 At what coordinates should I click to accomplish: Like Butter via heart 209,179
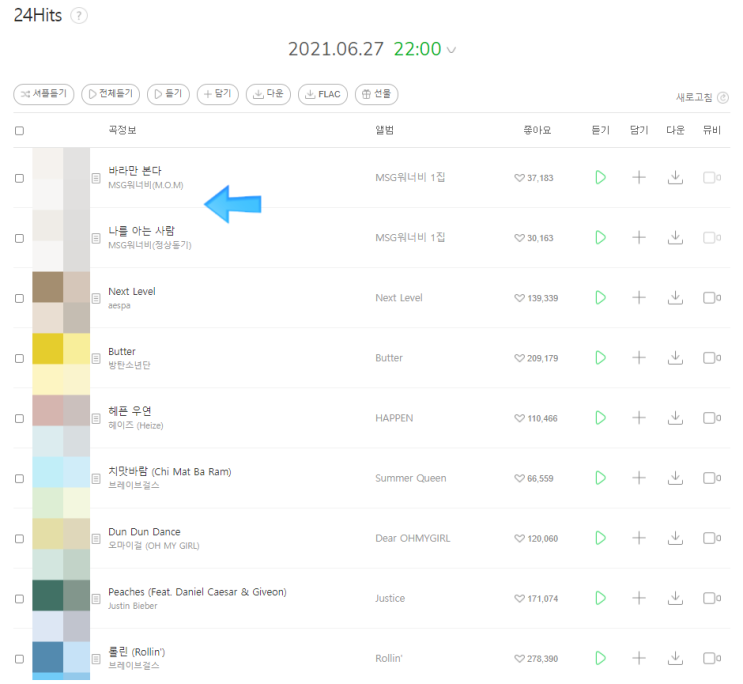tap(536, 358)
